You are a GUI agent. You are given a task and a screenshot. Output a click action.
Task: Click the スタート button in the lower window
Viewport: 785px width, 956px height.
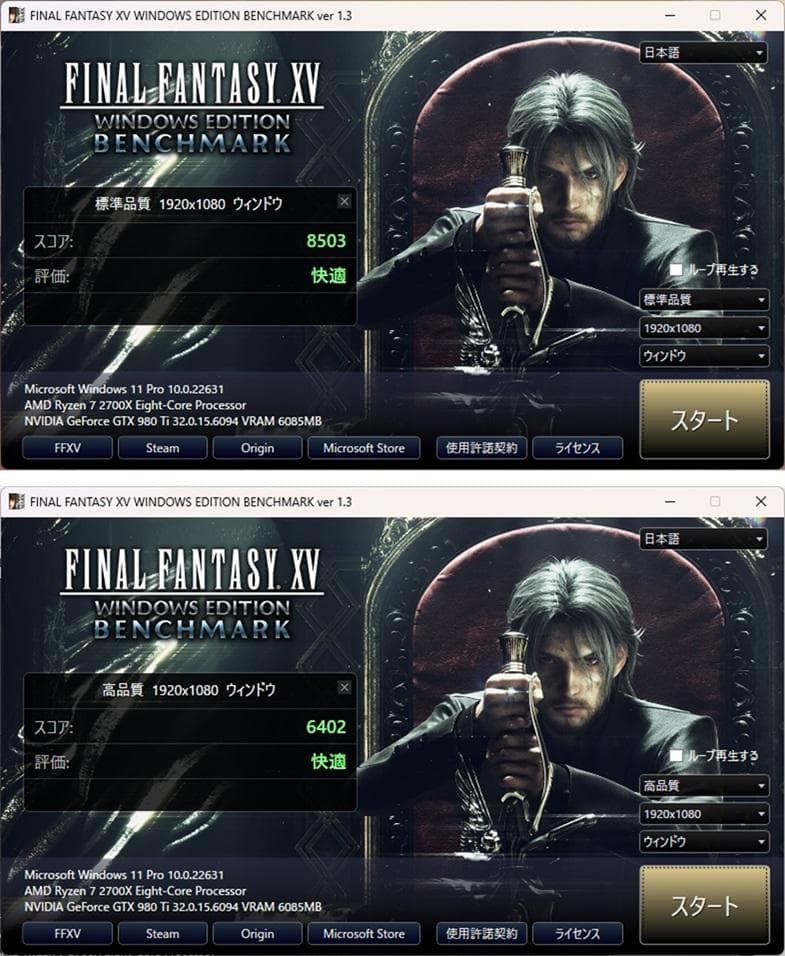(705, 905)
